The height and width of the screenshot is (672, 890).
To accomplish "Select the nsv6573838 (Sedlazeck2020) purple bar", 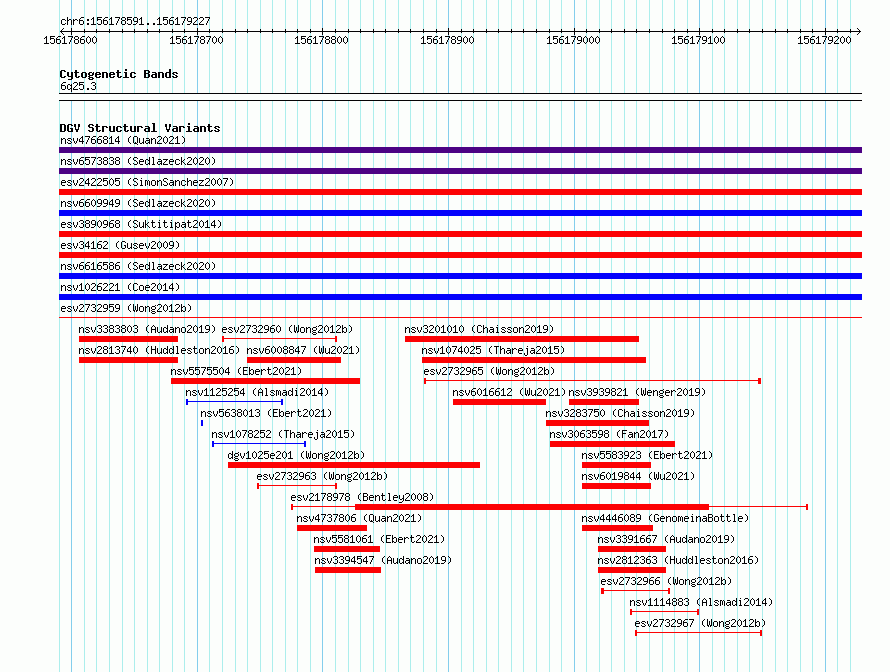I will point(460,171).
